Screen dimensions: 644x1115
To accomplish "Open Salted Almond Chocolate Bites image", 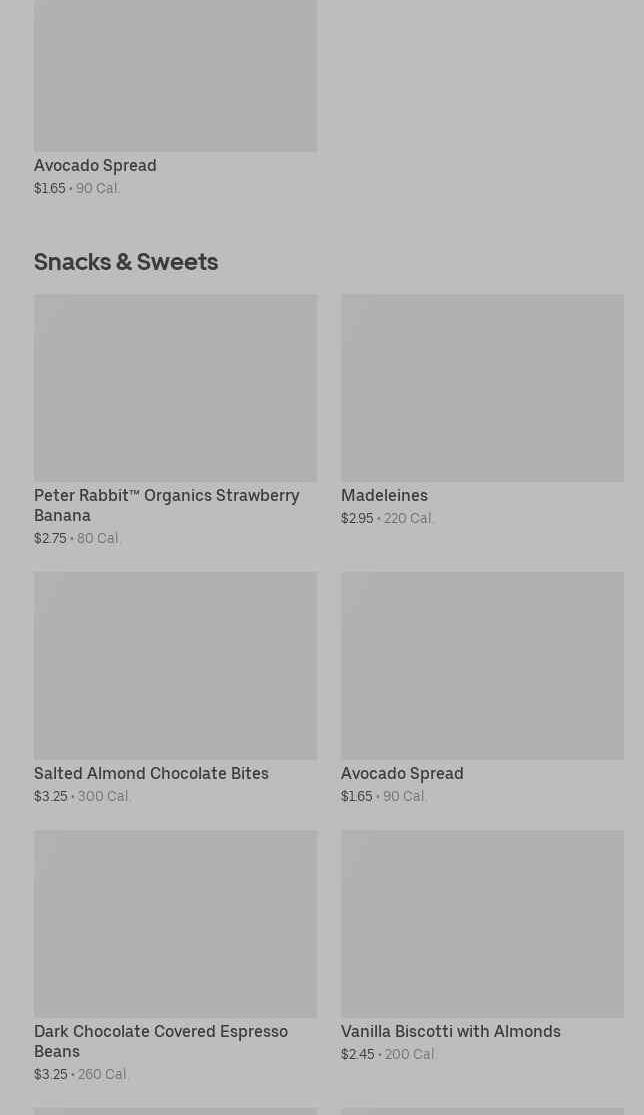I will click(176, 666).
